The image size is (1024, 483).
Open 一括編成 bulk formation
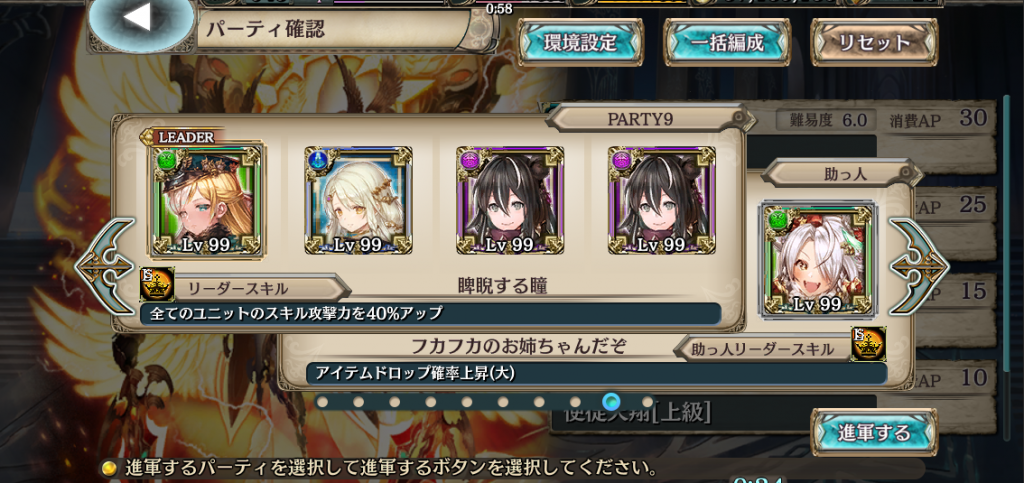[x=728, y=42]
